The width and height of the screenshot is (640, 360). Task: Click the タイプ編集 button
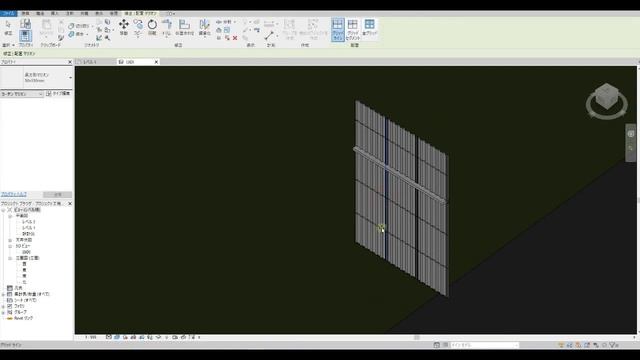[58, 93]
